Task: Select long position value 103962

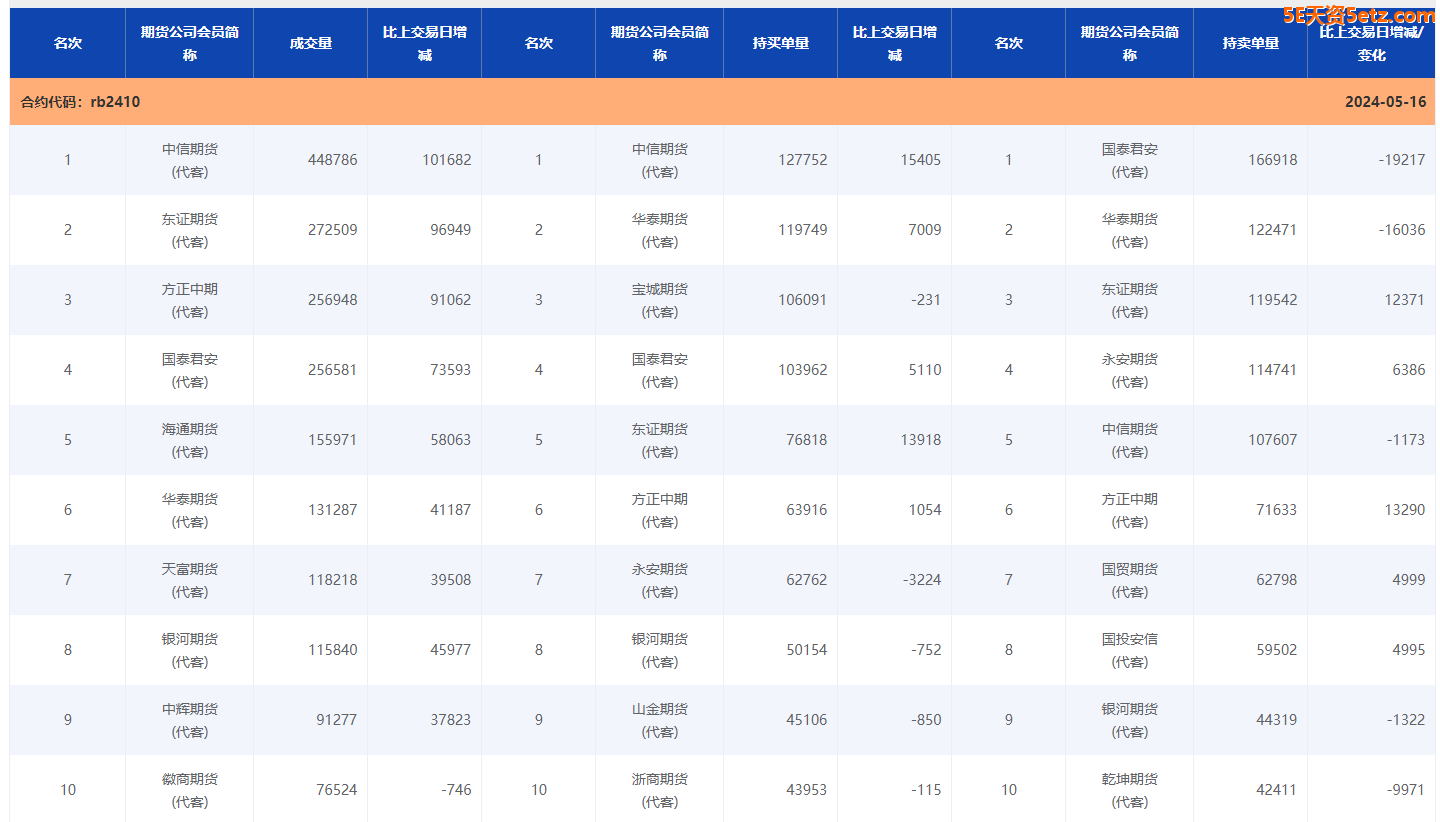Action: [x=802, y=370]
